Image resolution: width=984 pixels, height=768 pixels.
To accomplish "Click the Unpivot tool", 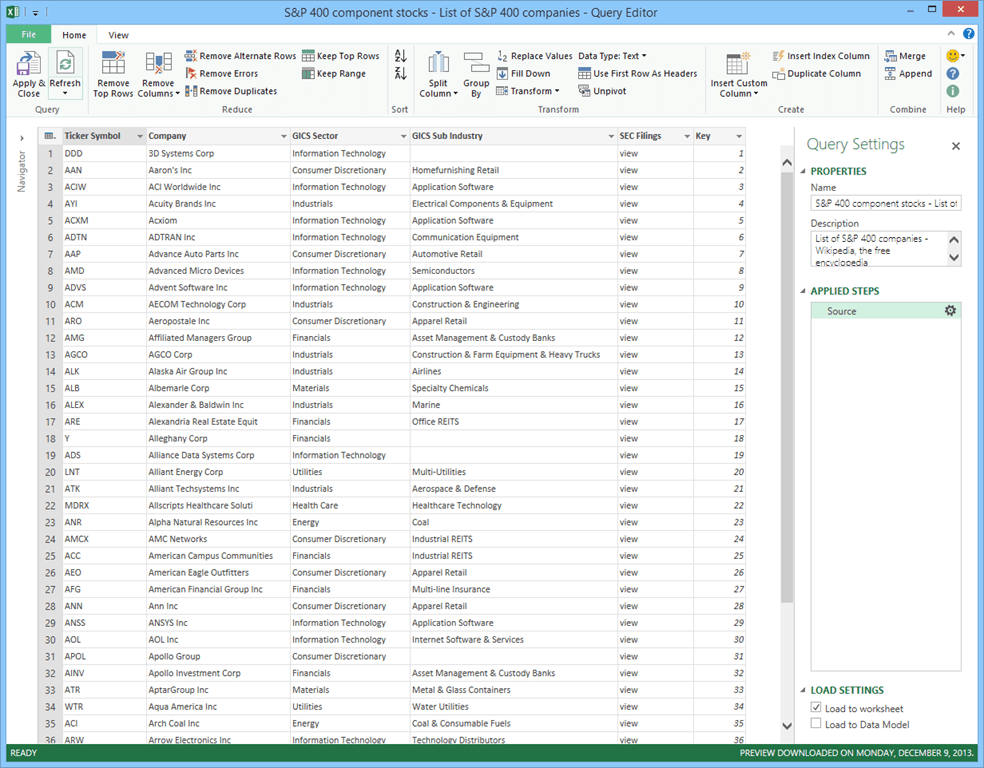I will tap(602, 91).
